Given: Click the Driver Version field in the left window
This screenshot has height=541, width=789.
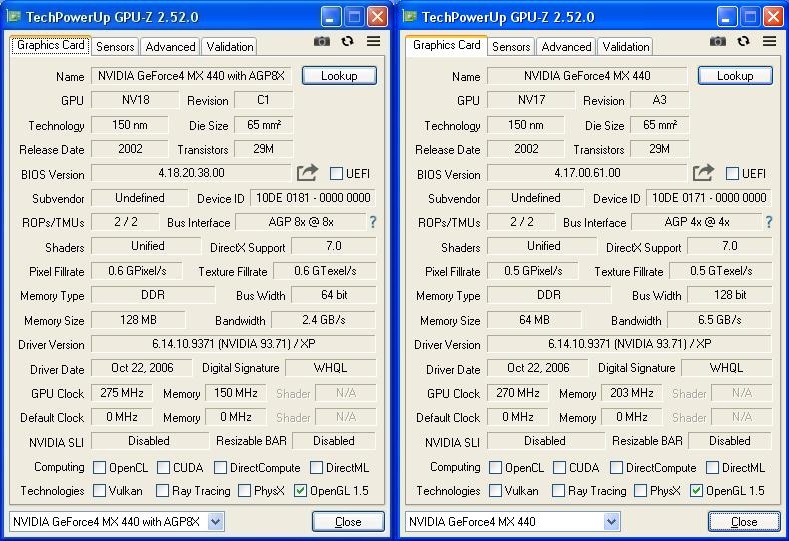Looking at the screenshot, I should (233, 344).
